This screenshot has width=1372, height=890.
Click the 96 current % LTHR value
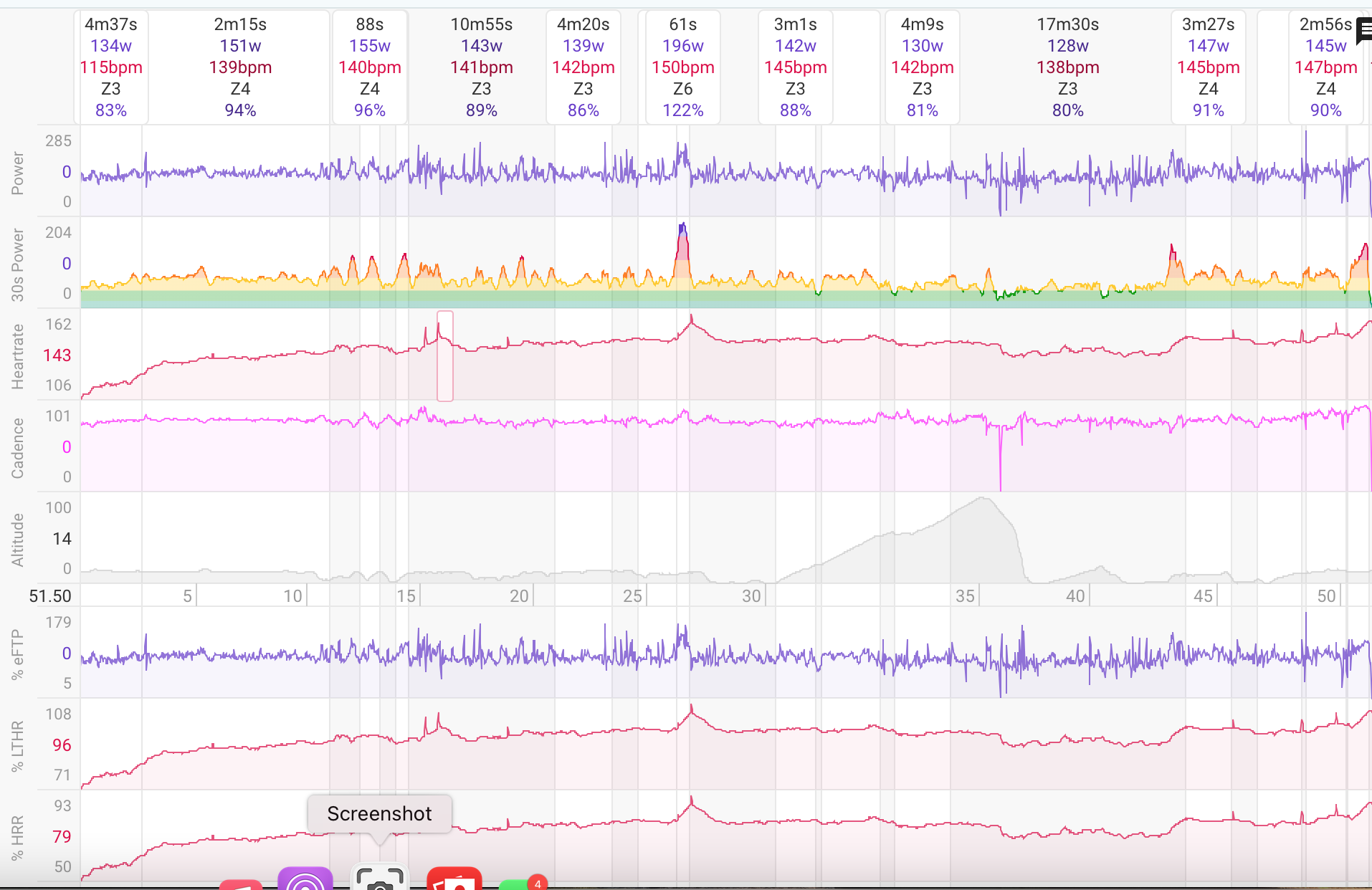[62, 745]
